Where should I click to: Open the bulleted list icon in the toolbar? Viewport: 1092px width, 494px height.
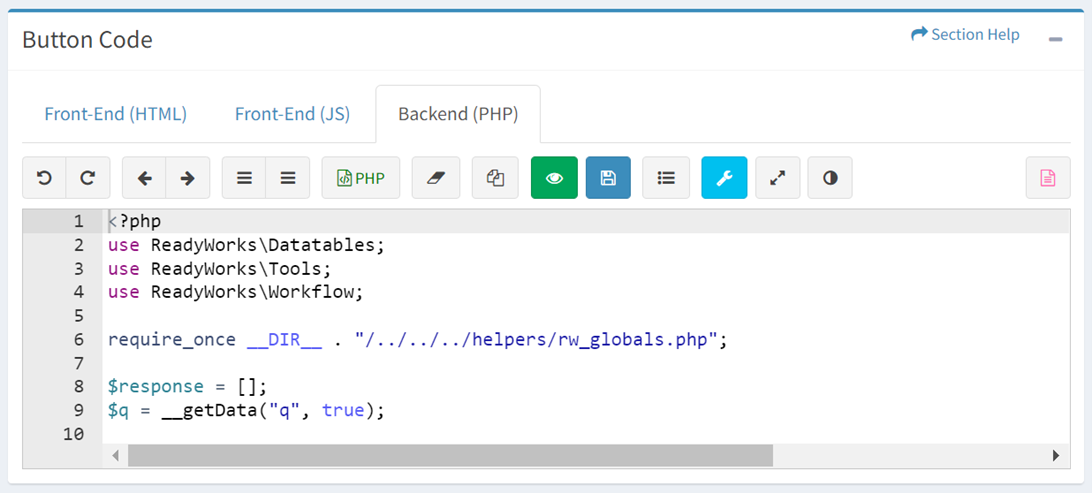pos(666,178)
